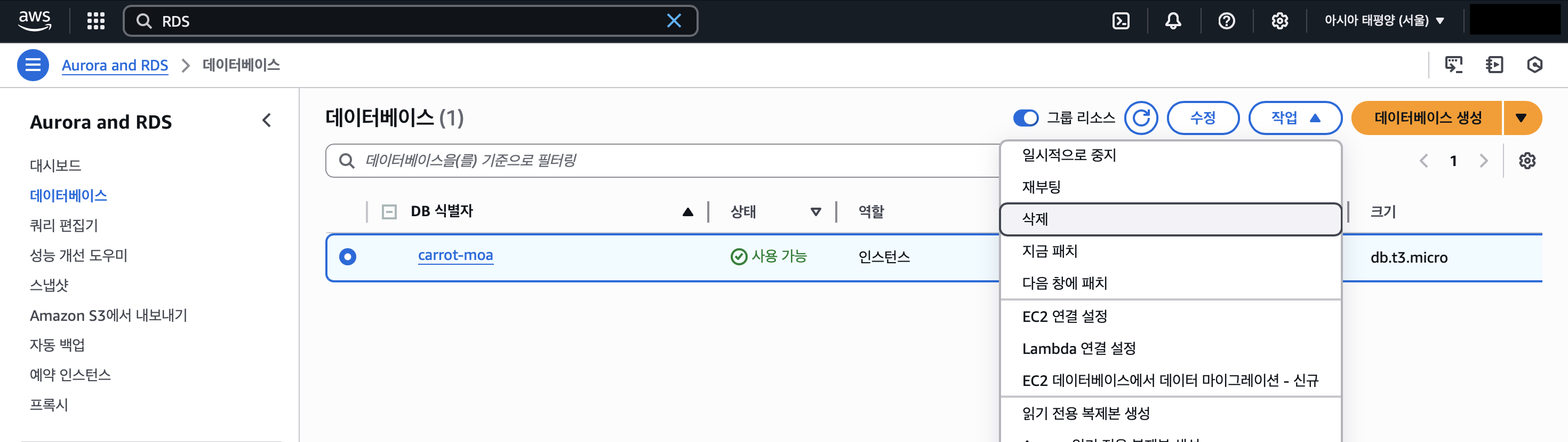
Task: Click the db.t3.micro size cell
Action: [x=1409, y=257]
